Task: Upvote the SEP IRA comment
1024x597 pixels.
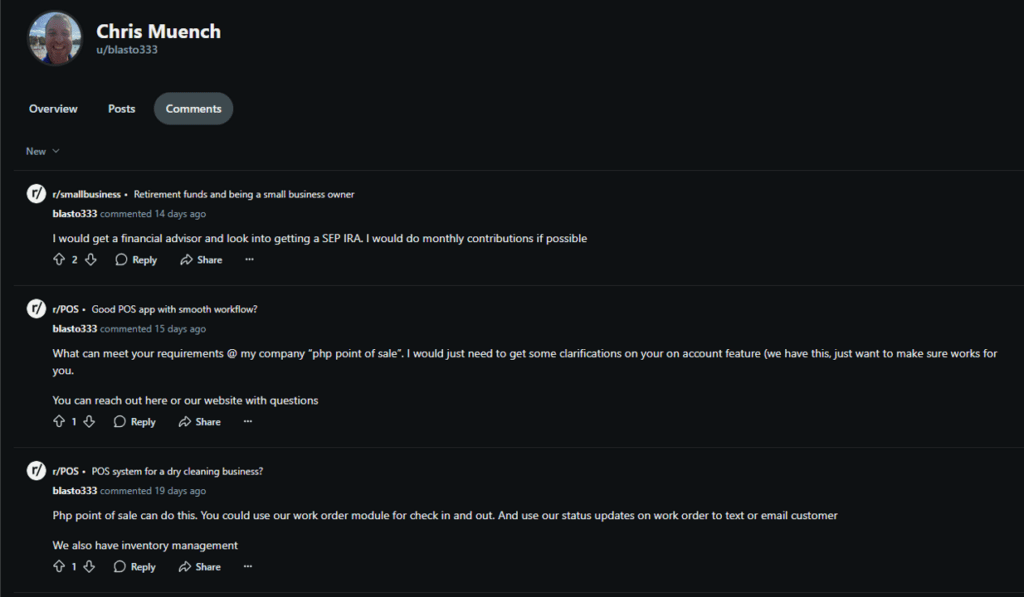Action: (58, 260)
